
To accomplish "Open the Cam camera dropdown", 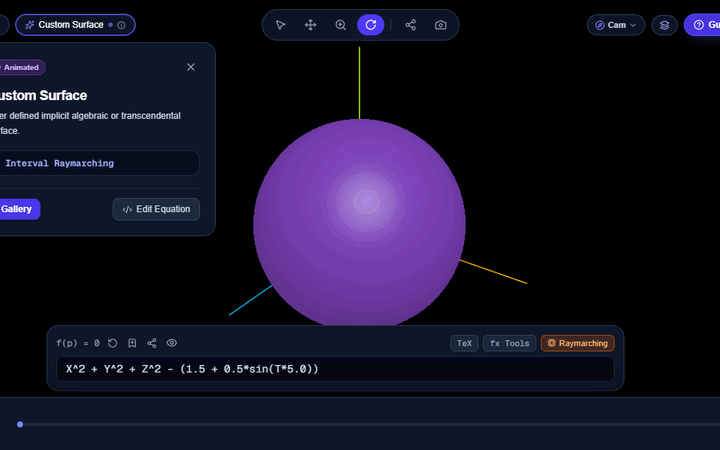I will point(616,25).
